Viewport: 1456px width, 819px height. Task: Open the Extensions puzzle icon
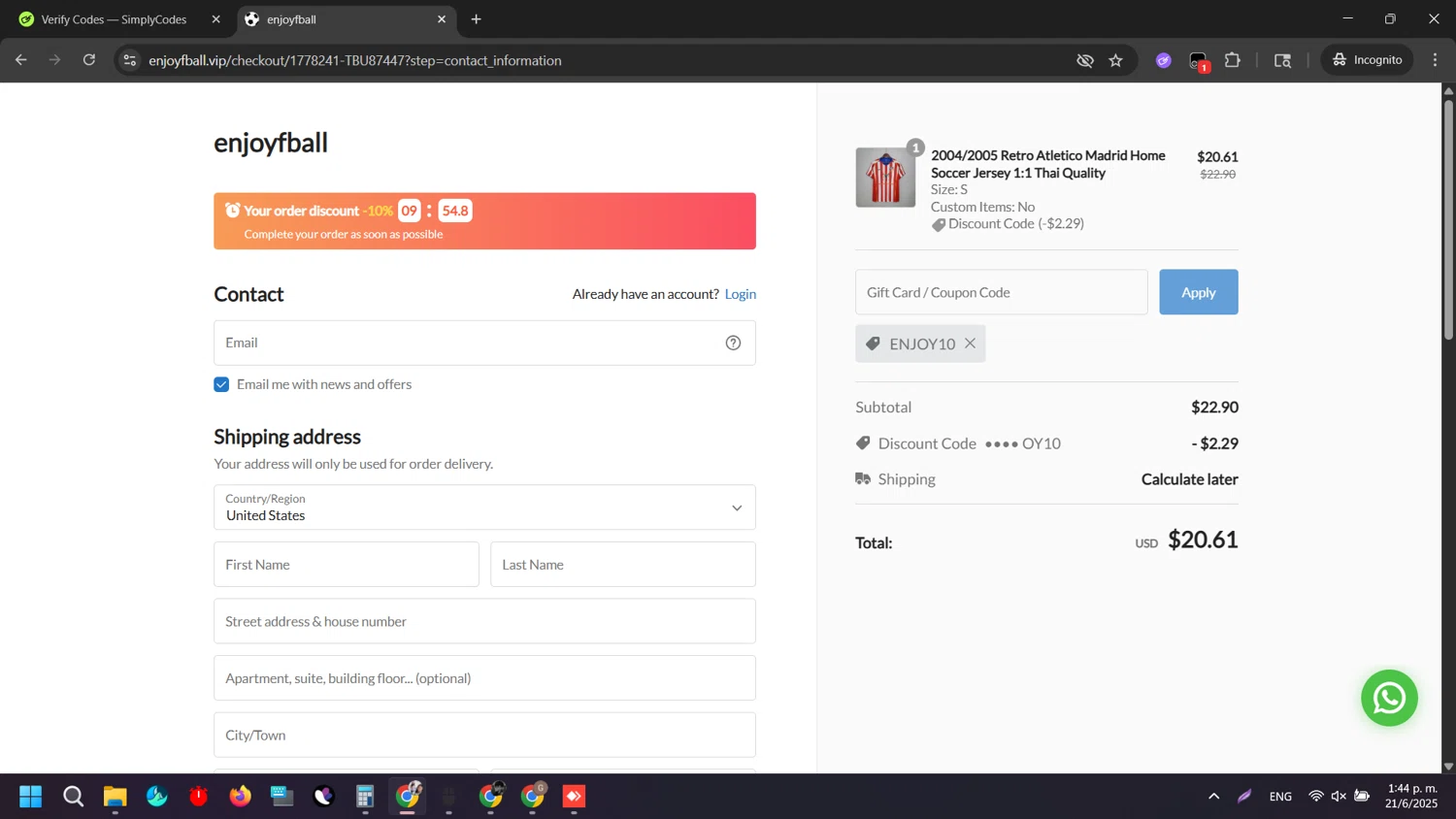(1233, 60)
